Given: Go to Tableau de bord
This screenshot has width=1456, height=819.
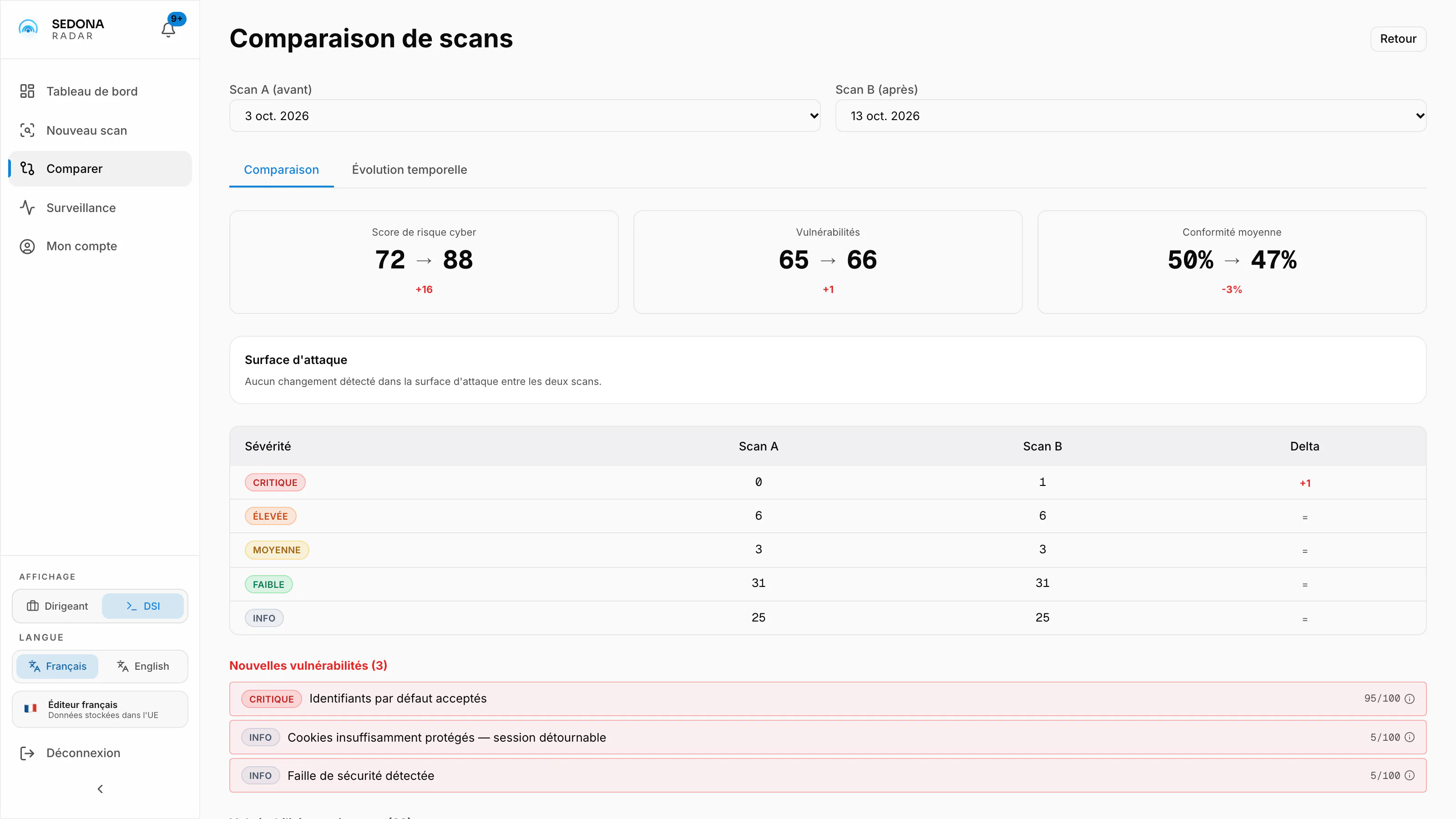Looking at the screenshot, I should click(100, 91).
